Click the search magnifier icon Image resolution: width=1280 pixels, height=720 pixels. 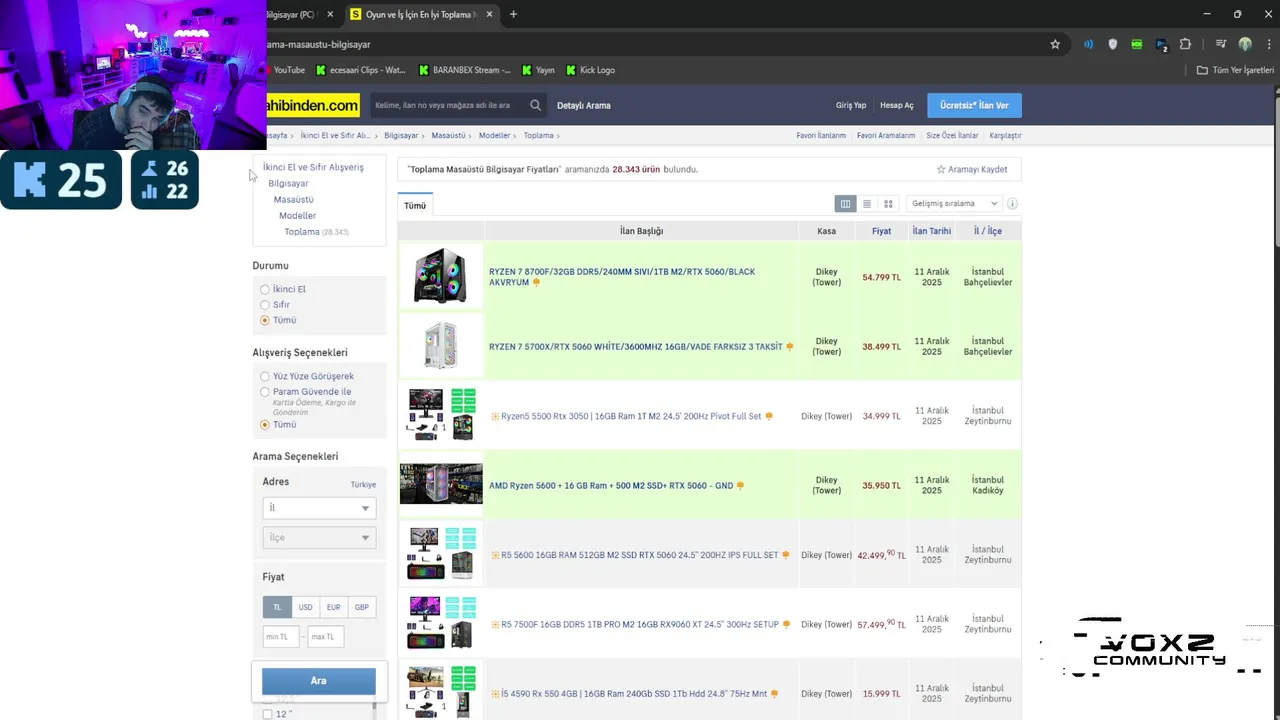point(536,105)
